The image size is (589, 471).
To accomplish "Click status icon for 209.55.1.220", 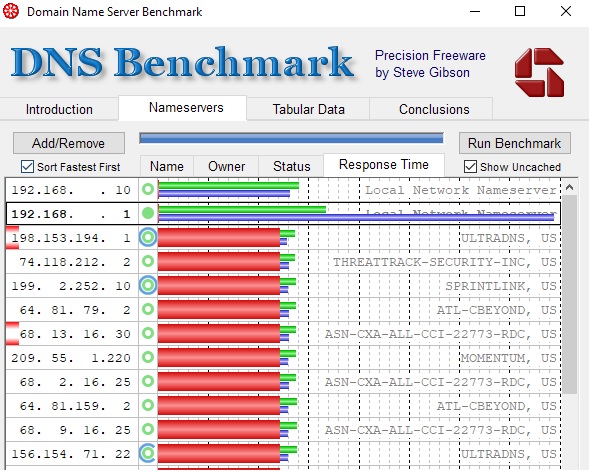I will click(x=148, y=357).
